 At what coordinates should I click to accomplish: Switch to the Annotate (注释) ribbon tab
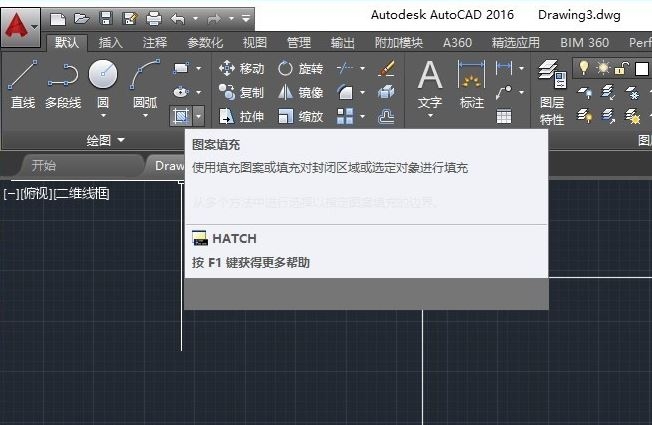(155, 42)
